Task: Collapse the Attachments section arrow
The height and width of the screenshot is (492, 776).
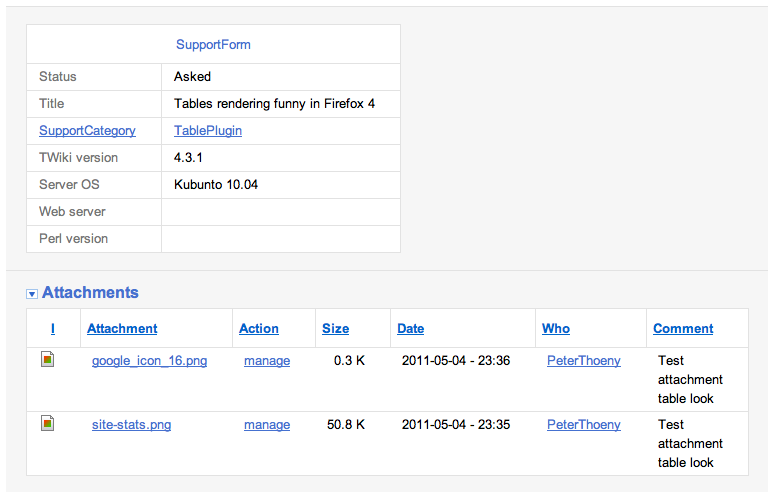Action: 32,294
